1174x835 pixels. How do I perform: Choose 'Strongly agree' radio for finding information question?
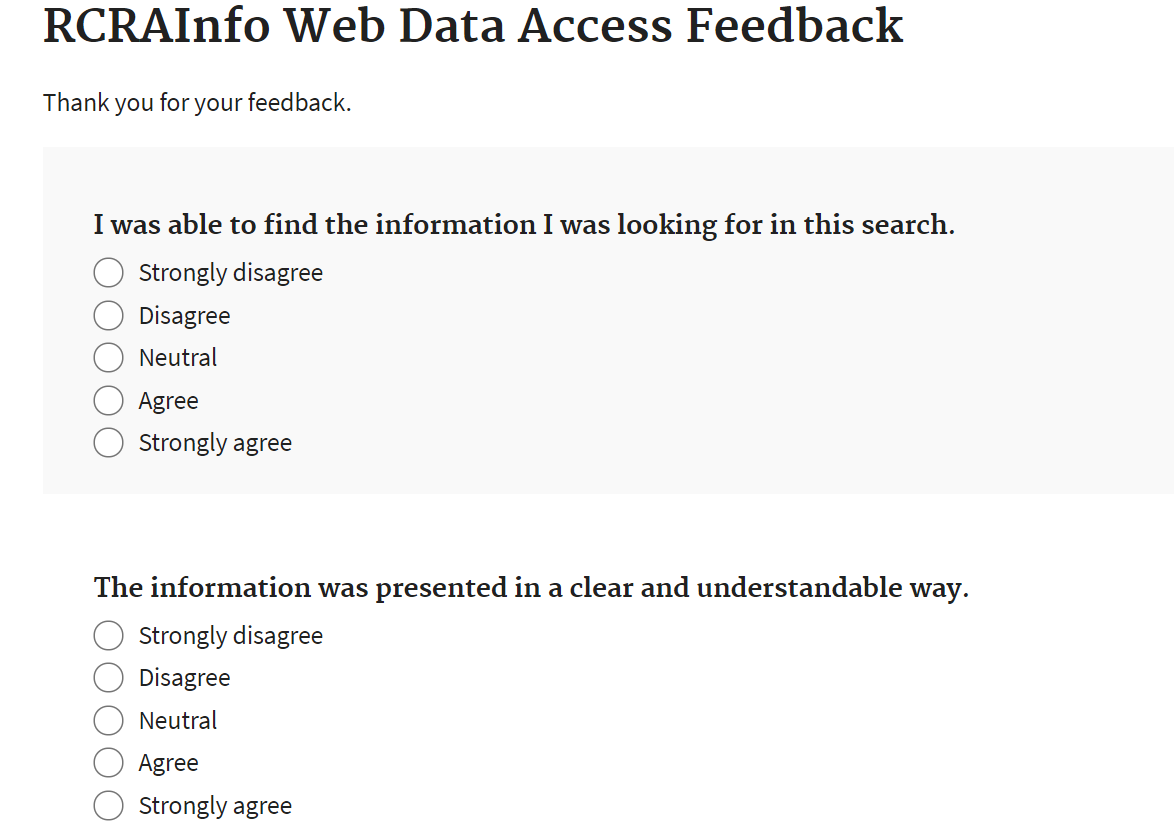(x=108, y=442)
